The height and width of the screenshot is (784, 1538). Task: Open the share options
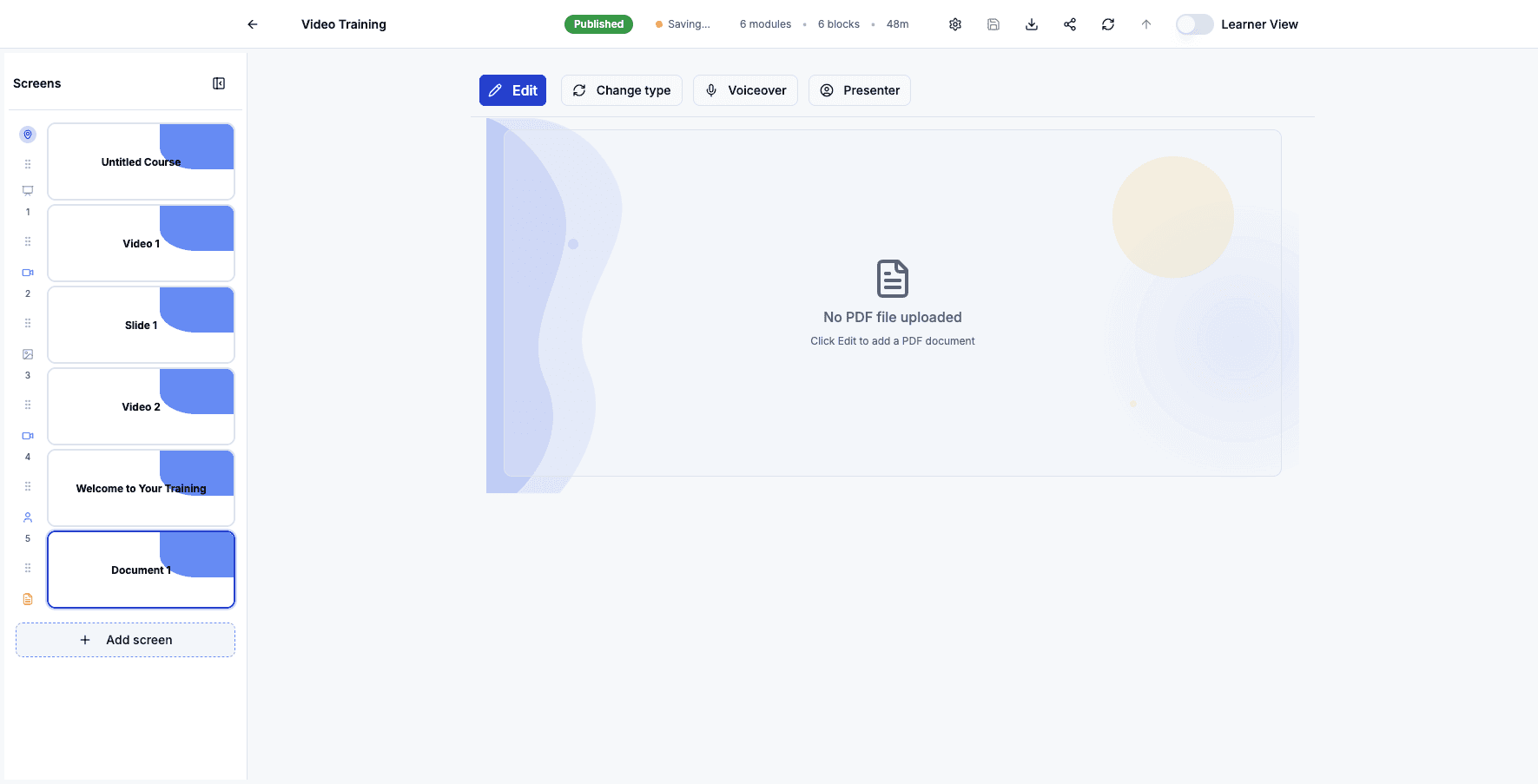(x=1070, y=24)
